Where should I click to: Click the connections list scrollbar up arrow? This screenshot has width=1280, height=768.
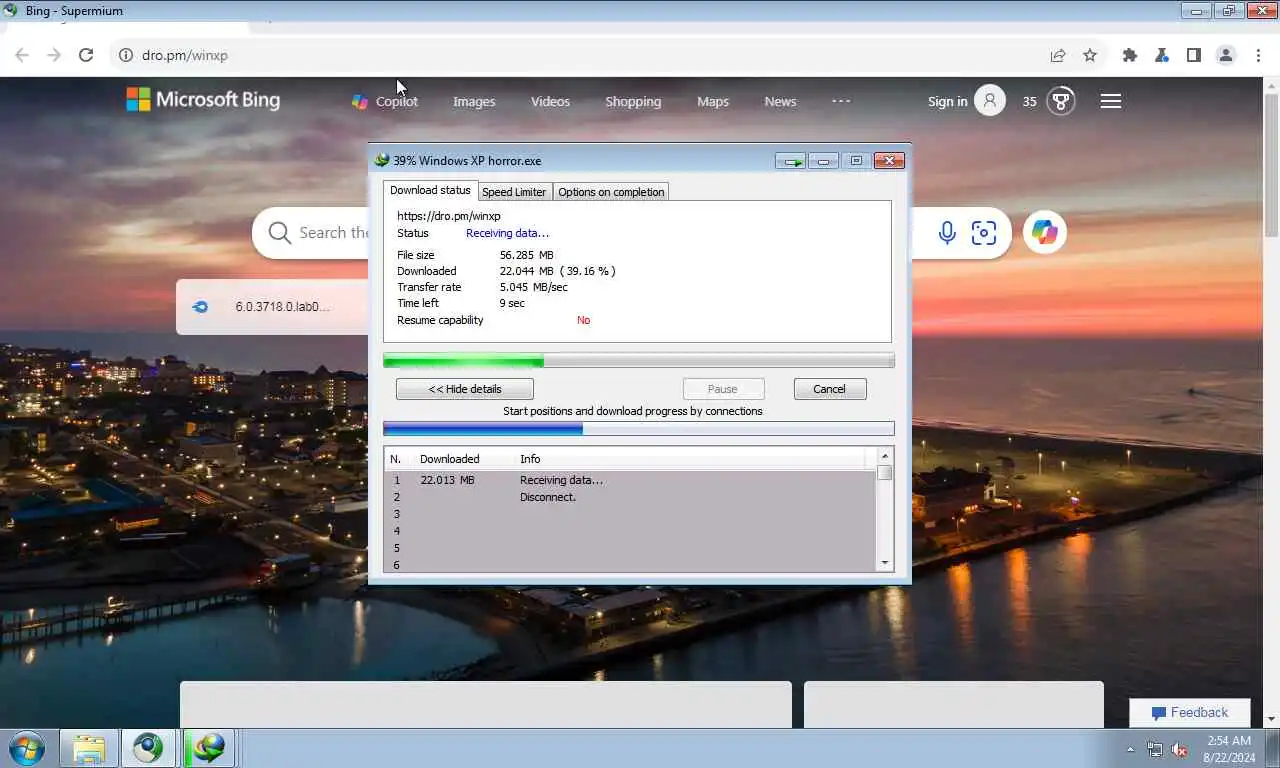[x=885, y=457]
